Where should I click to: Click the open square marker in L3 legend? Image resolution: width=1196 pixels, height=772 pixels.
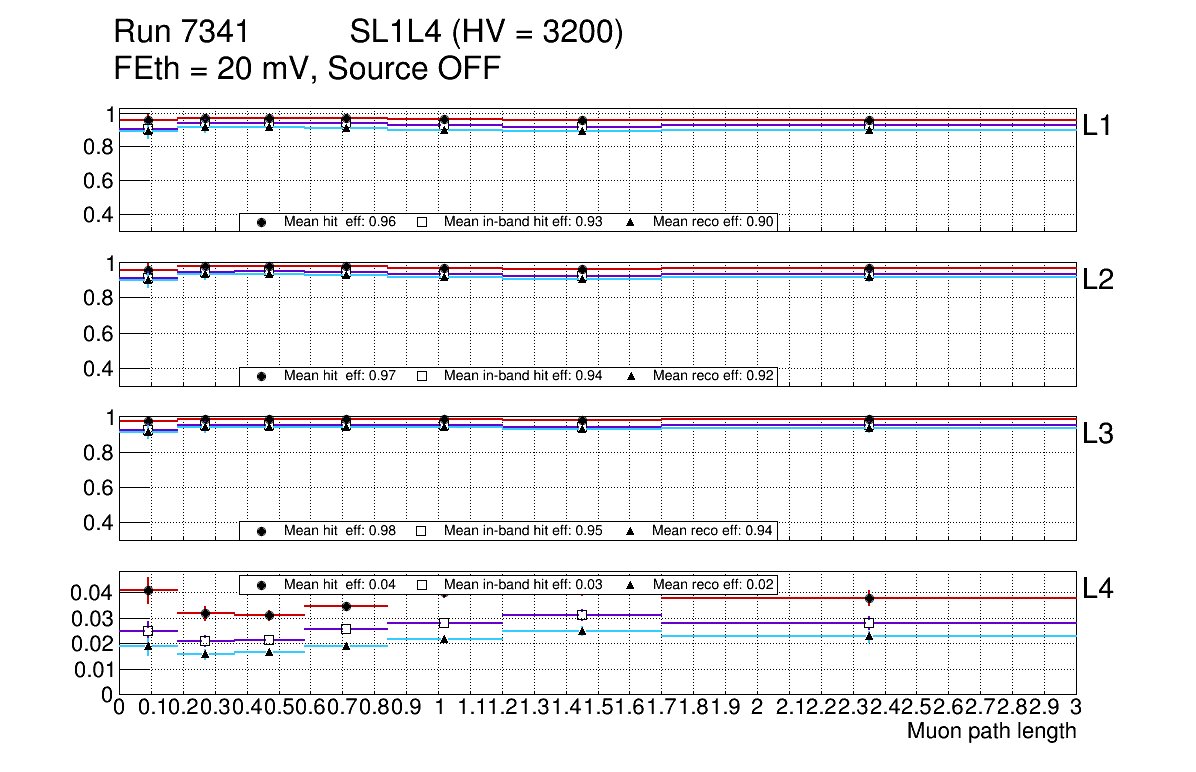(x=421, y=531)
